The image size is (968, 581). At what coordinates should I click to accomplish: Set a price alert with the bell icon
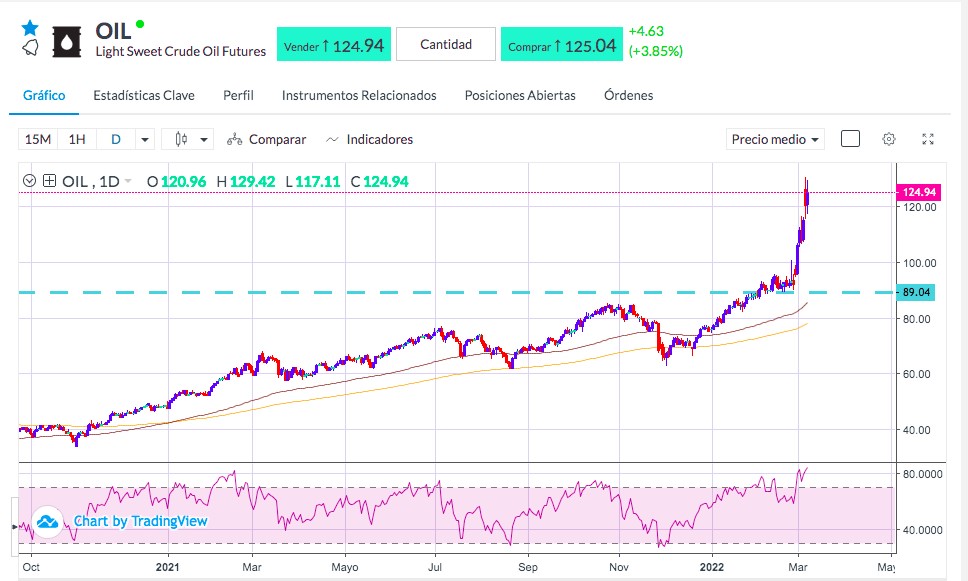30,48
